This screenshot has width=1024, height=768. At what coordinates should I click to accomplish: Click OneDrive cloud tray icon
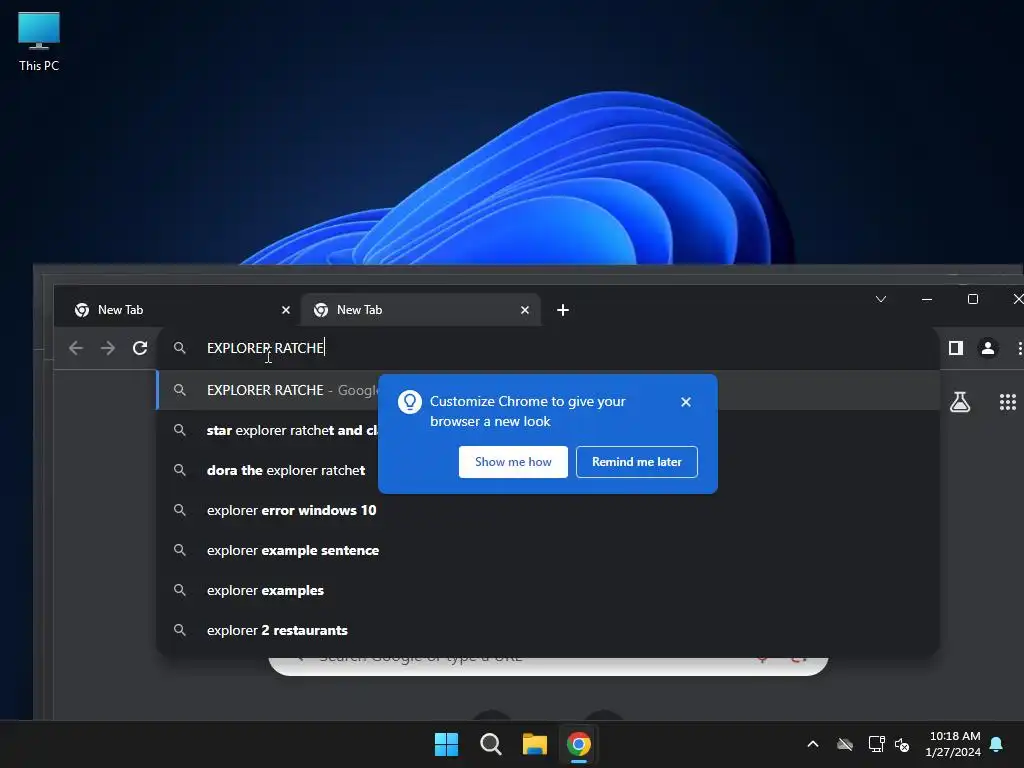[x=845, y=744]
